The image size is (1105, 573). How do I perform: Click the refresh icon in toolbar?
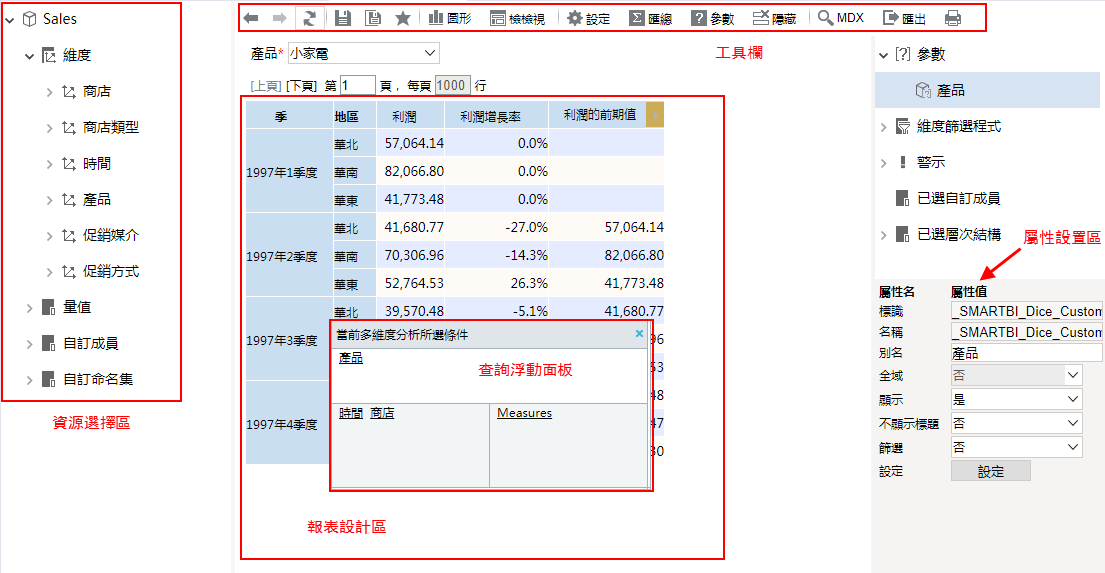coord(310,18)
